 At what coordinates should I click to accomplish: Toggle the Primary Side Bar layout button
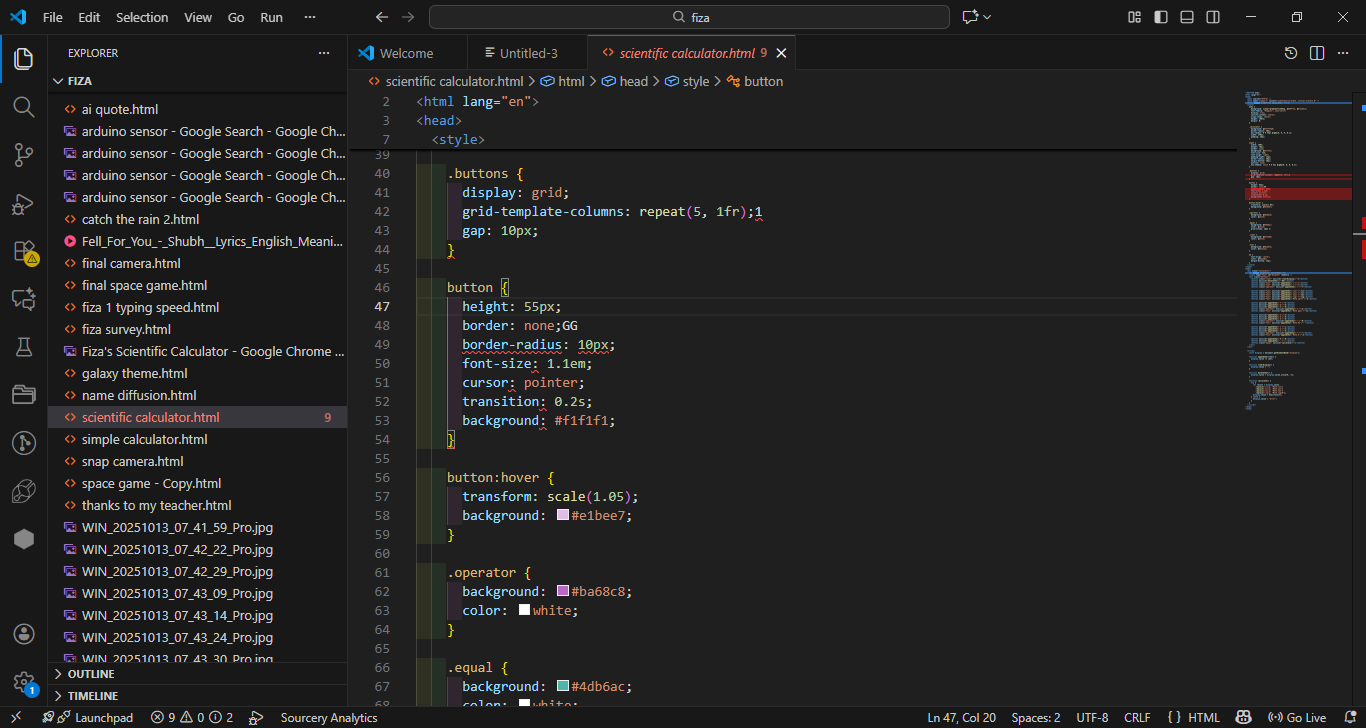1161,17
